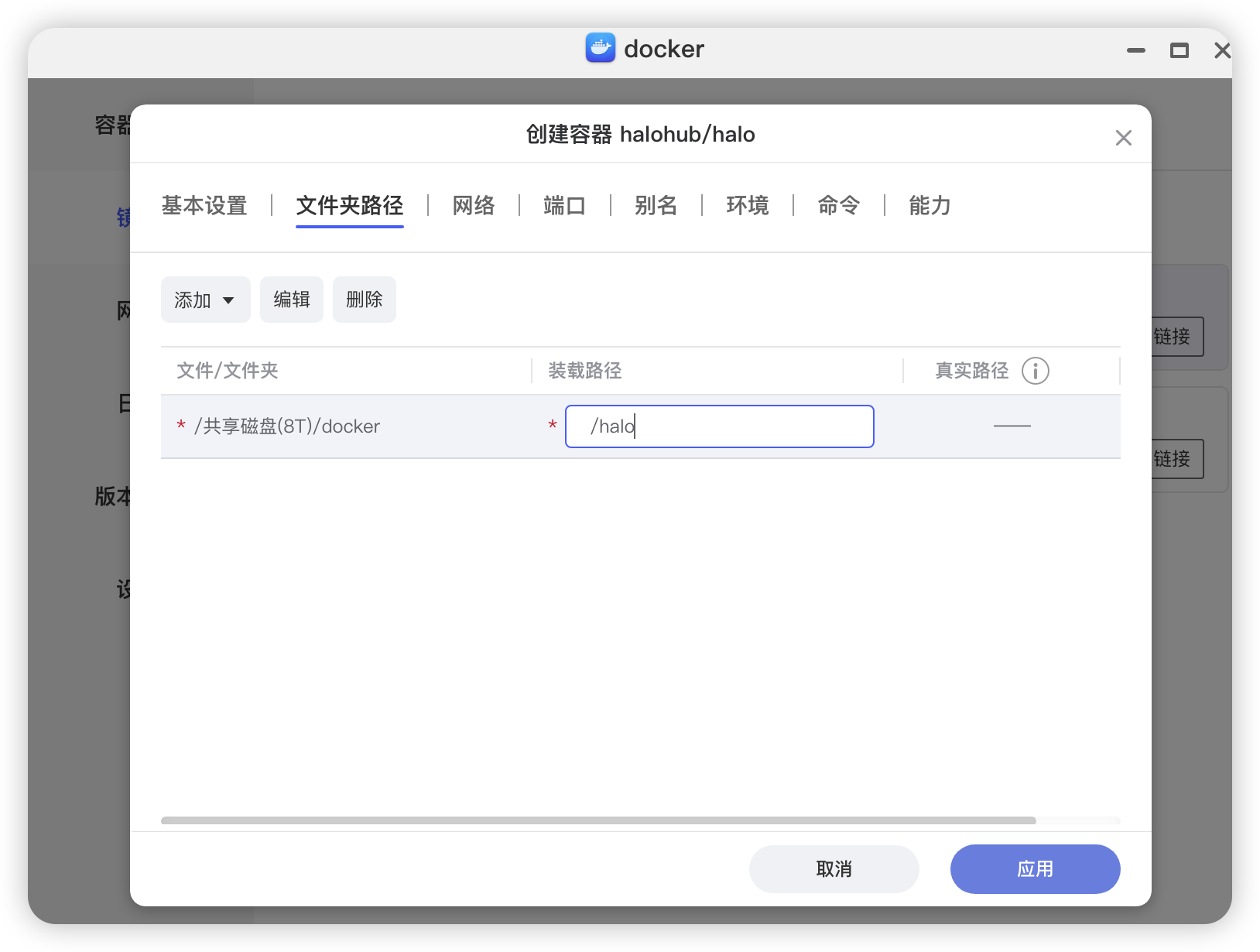Select the 文件夹路径 tab

[350, 205]
